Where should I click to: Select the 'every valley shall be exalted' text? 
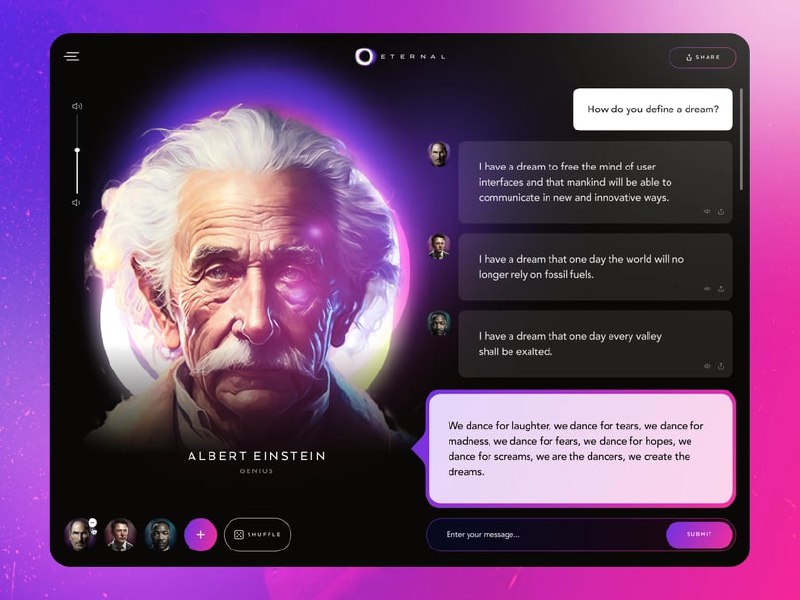pyautogui.click(x=570, y=344)
